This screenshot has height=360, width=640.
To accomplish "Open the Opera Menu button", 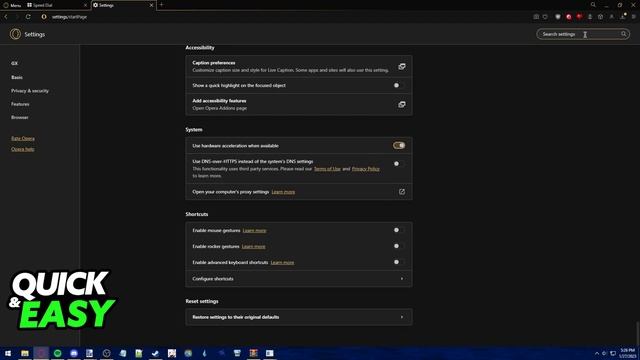I will pos(12,5).
